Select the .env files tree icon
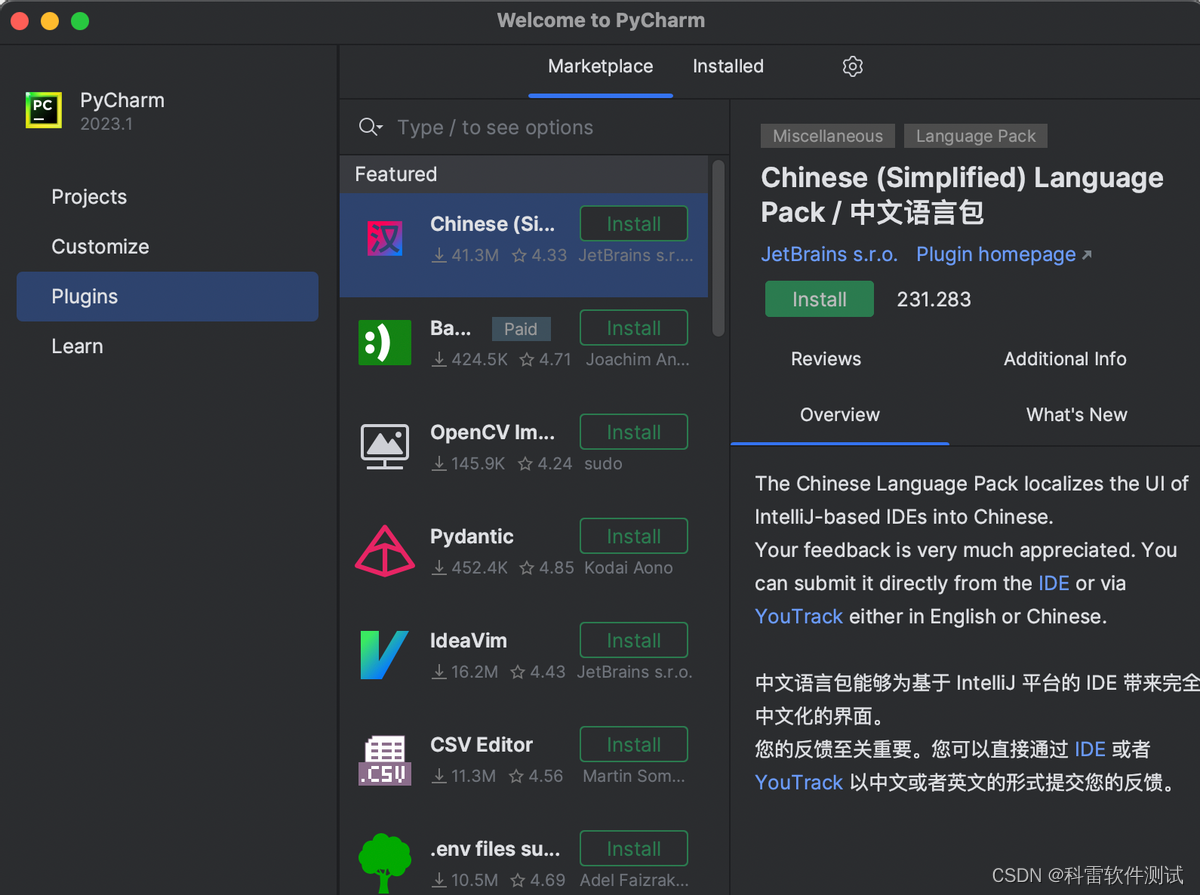Viewport: 1200px width, 895px height. pyautogui.click(x=385, y=863)
